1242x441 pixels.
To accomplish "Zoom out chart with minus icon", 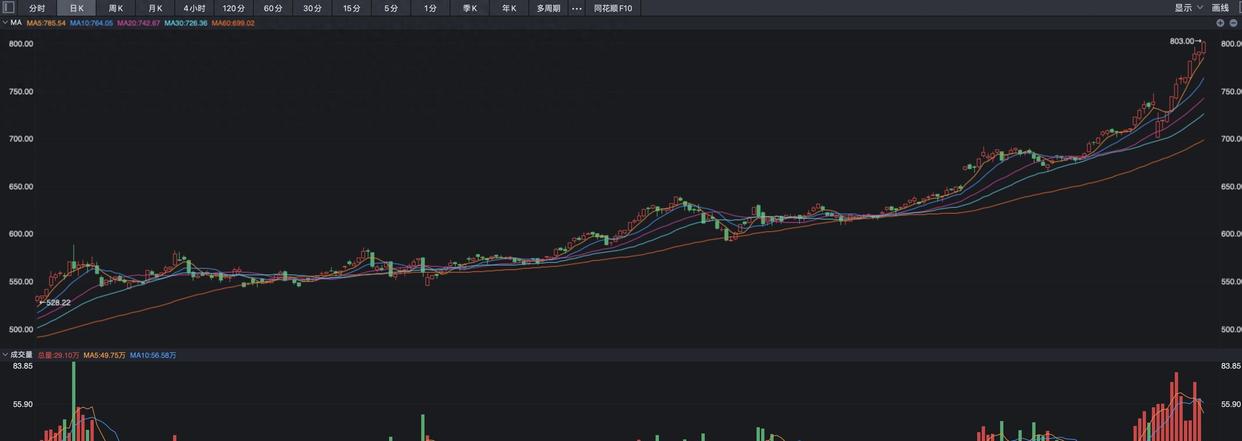I will click(x=1233, y=22).
